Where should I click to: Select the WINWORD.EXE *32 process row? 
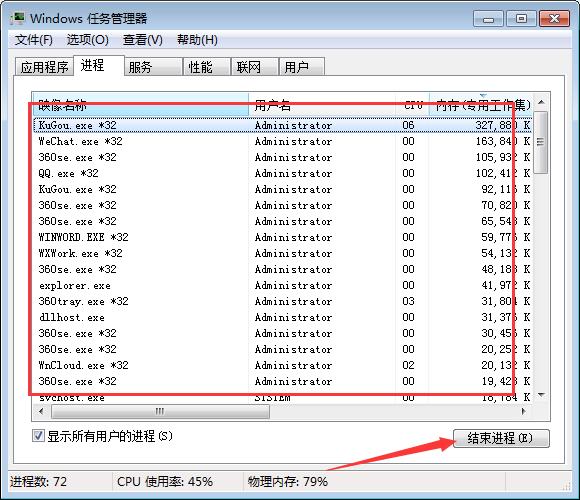(283, 237)
